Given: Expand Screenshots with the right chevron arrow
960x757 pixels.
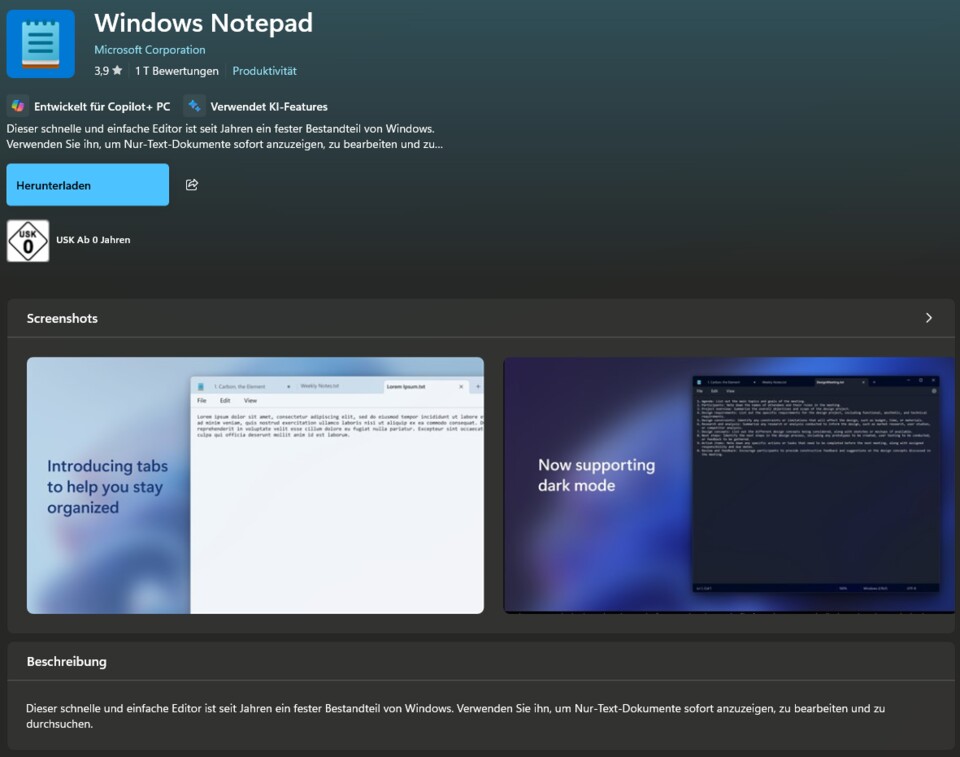Looking at the screenshot, I should 928,317.
